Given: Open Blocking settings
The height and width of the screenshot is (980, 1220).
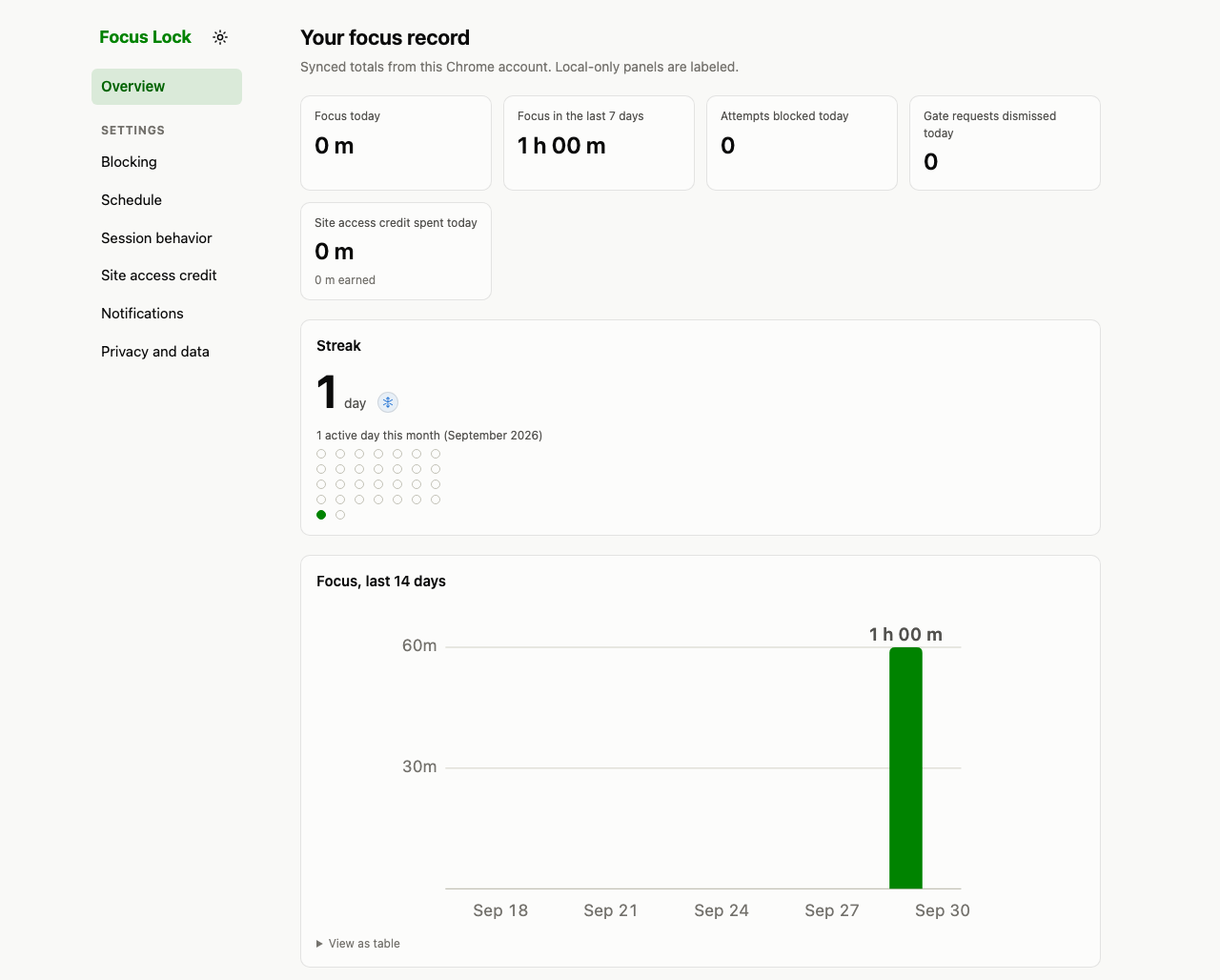Looking at the screenshot, I should point(167,162).
